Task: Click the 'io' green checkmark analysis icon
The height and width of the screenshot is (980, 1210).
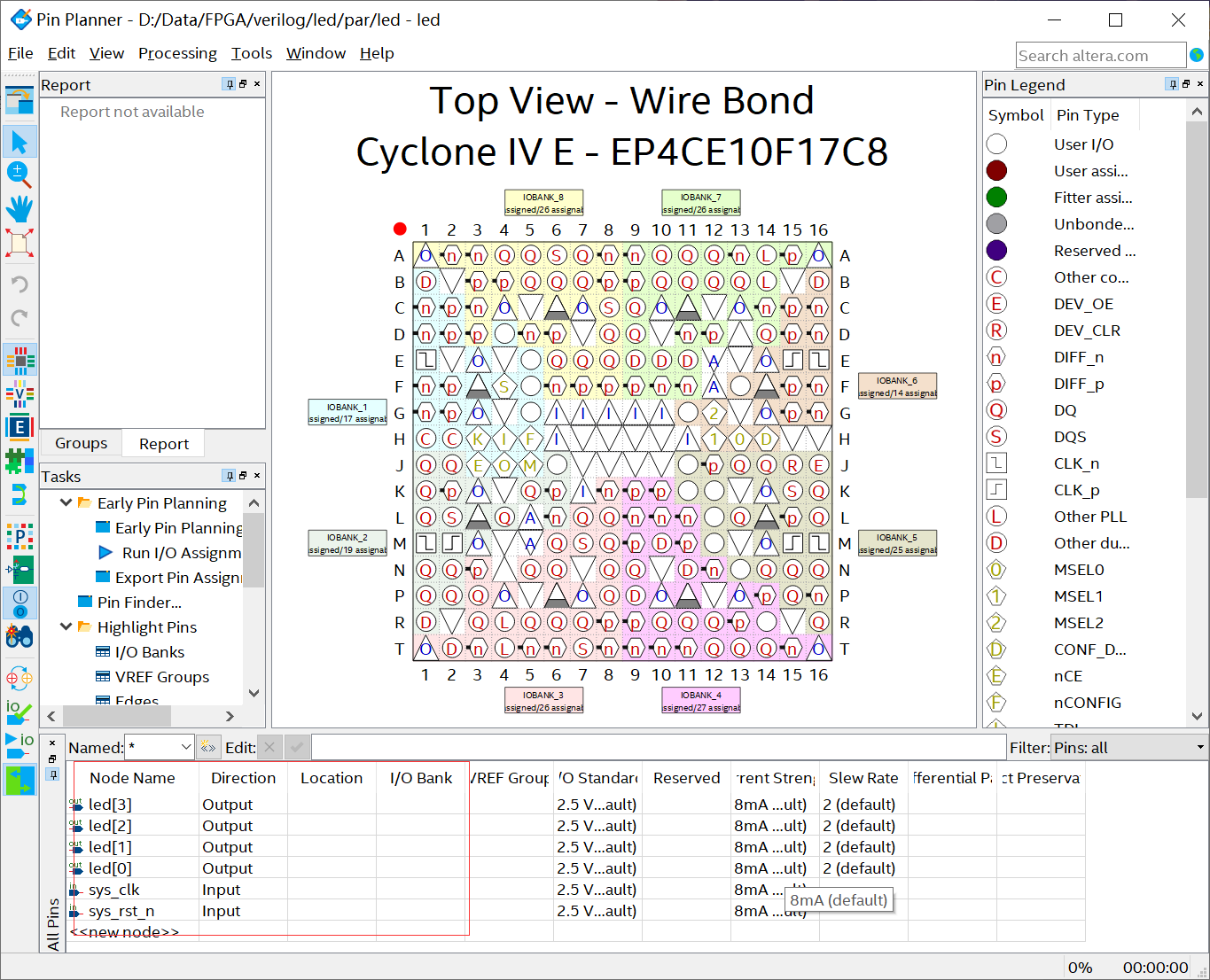Action: 20,712
